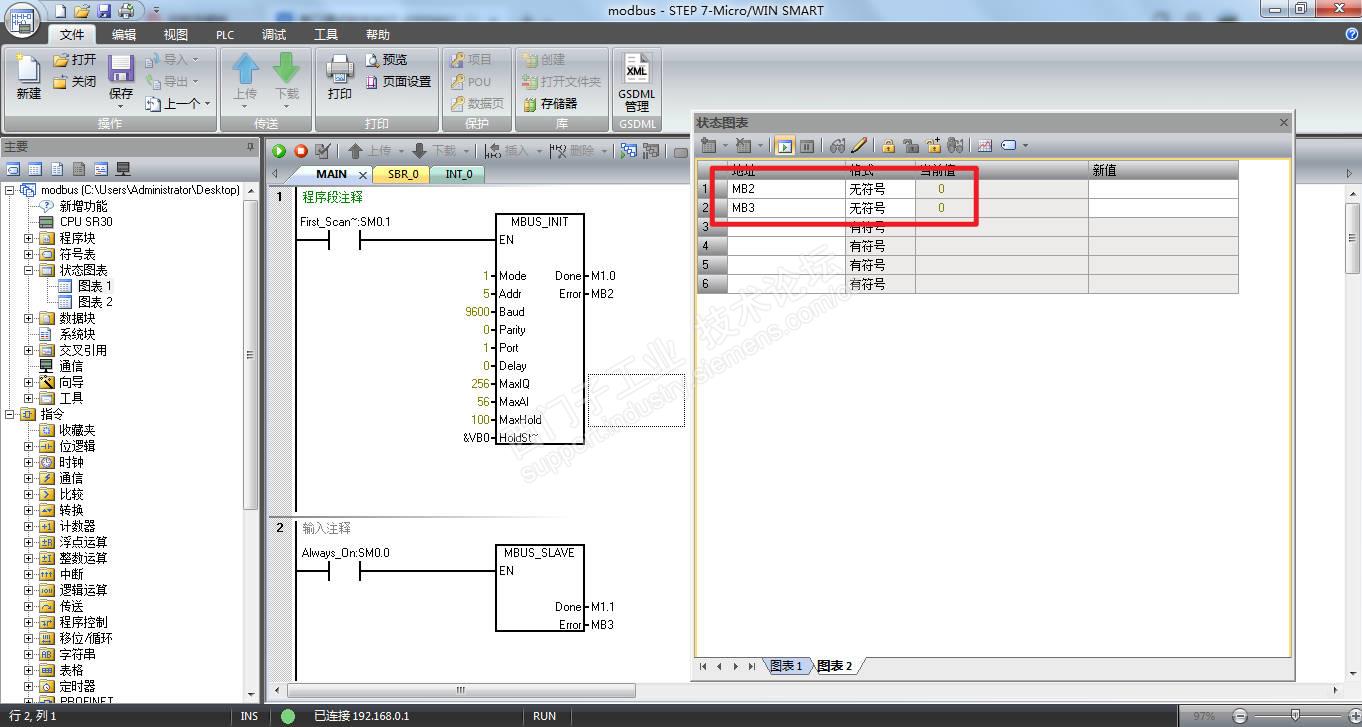Click the compile icon beside the STOP button
Screen dimensions: 1362x727
(323, 151)
